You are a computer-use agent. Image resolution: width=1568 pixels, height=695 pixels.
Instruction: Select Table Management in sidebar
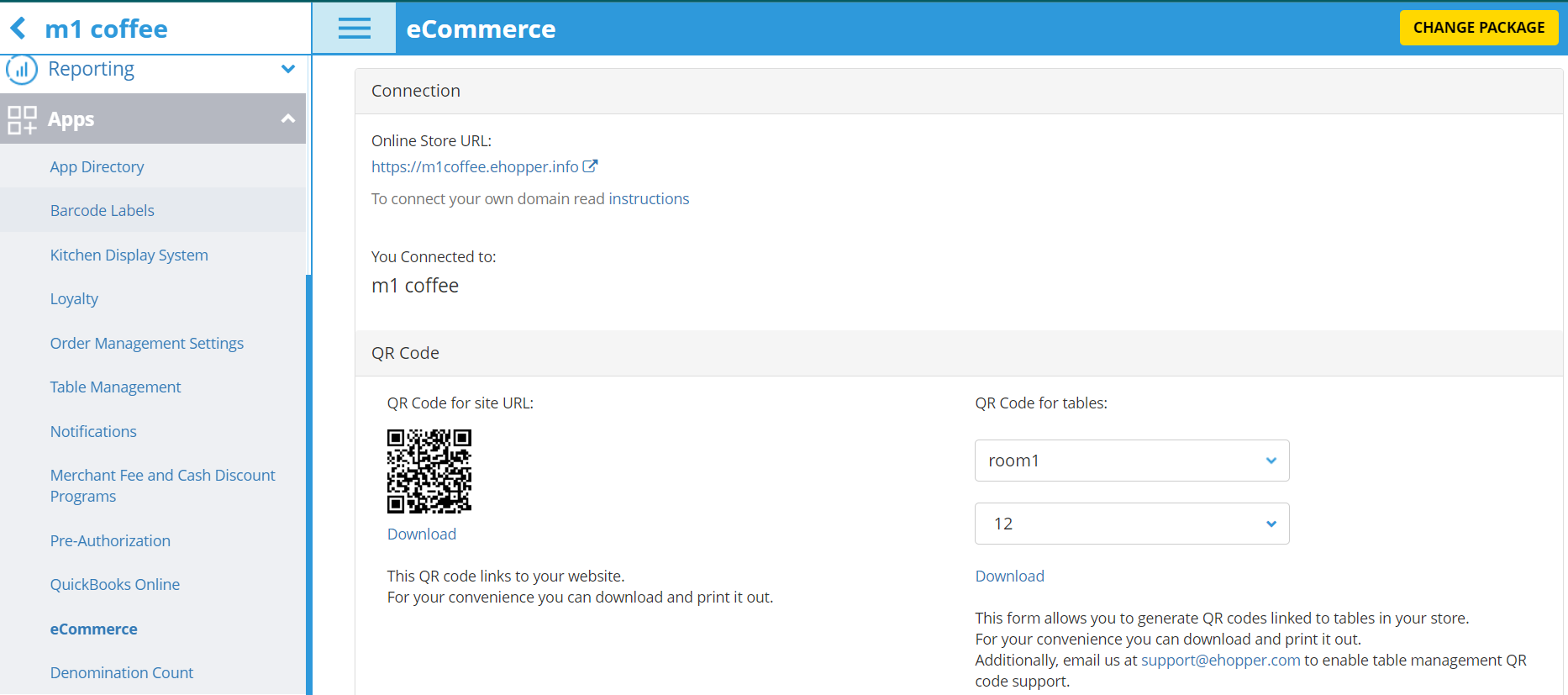[x=115, y=387]
